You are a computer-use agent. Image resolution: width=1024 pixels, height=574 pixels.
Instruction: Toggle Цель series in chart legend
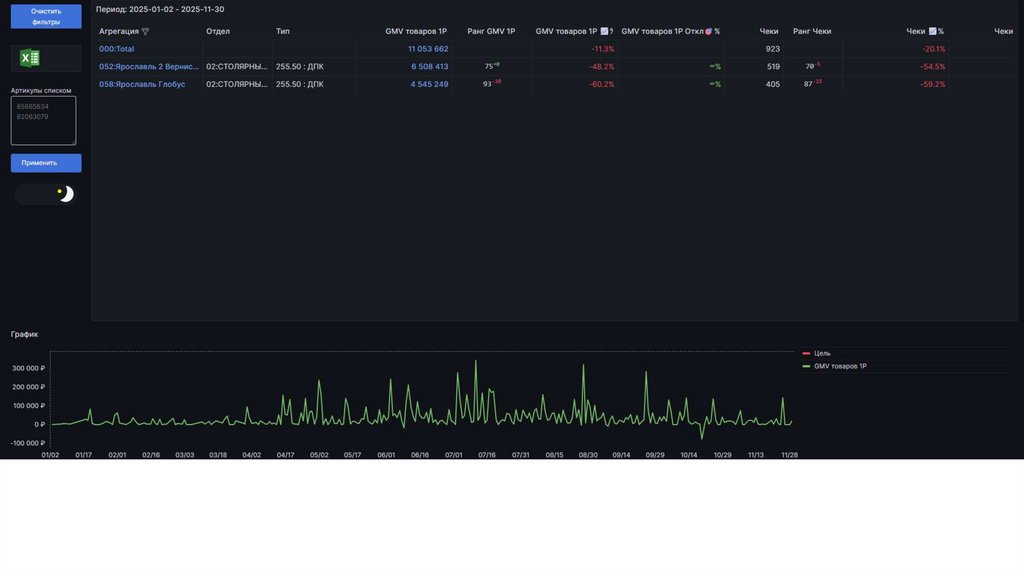[x=822, y=353]
